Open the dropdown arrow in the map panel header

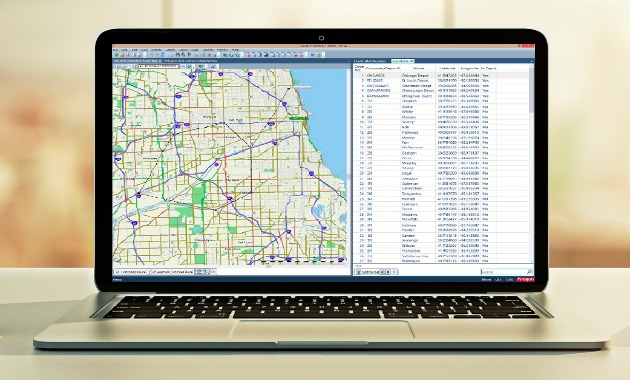348,61
